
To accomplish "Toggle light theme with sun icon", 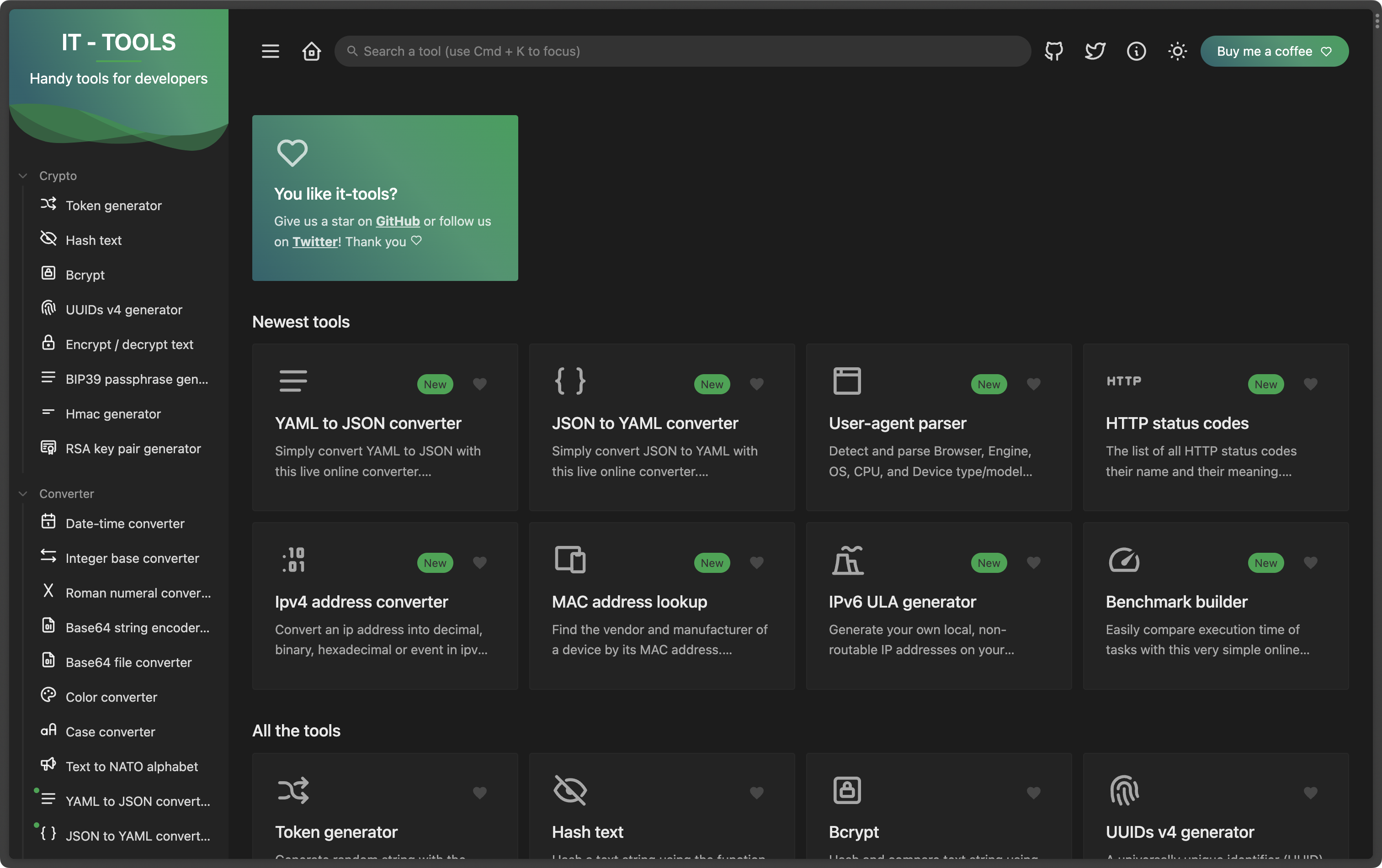I will (1177, 51).
